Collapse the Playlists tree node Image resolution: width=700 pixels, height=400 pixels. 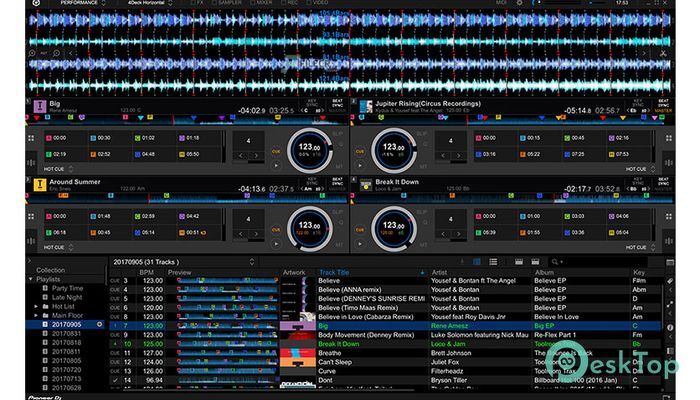pyautogui.click(x=31, y=279)
